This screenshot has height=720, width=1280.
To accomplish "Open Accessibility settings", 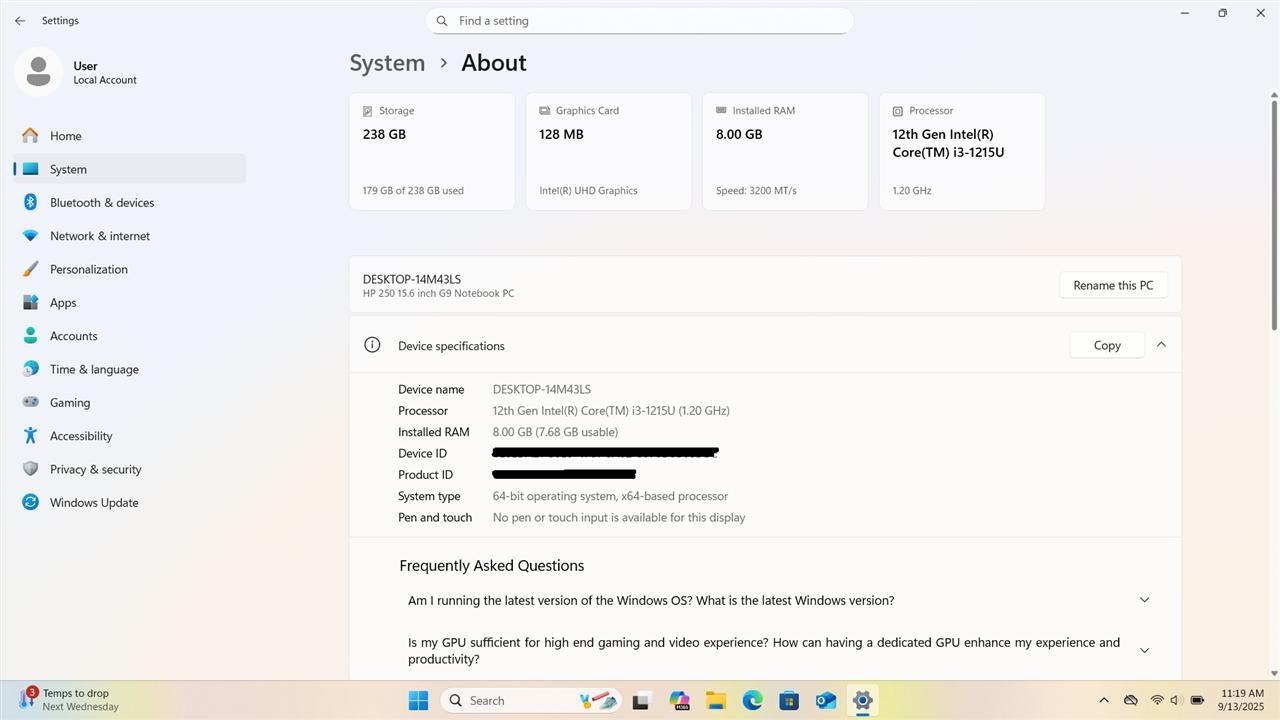I will pos(130,436).
